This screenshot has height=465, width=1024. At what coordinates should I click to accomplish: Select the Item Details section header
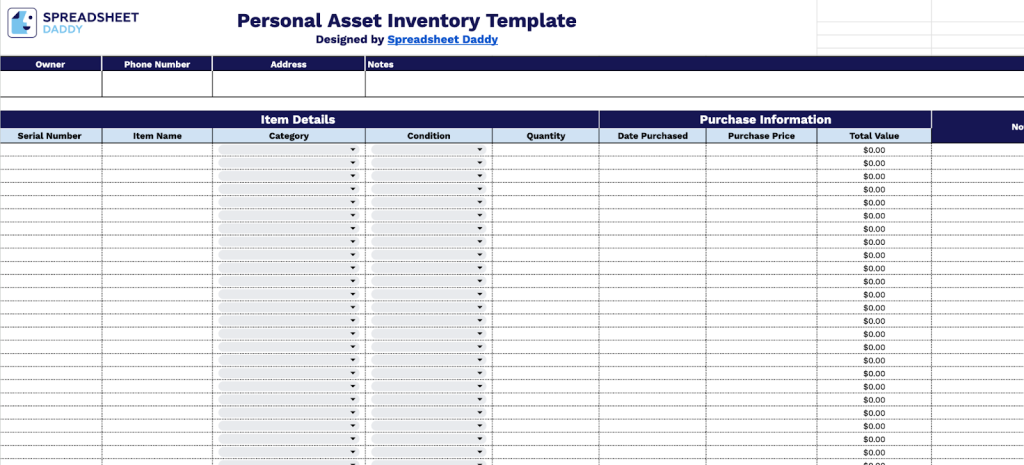pyautogui.click(x=298, y=119)
